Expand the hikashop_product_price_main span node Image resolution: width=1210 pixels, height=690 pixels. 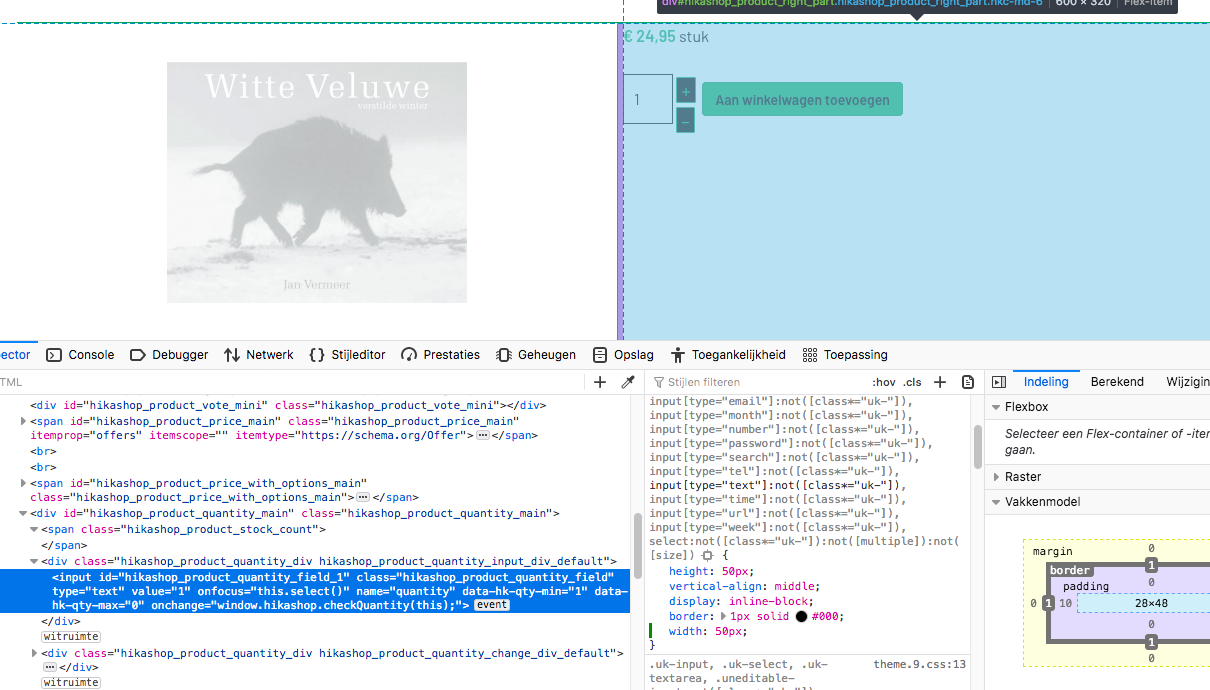[24, 422]
